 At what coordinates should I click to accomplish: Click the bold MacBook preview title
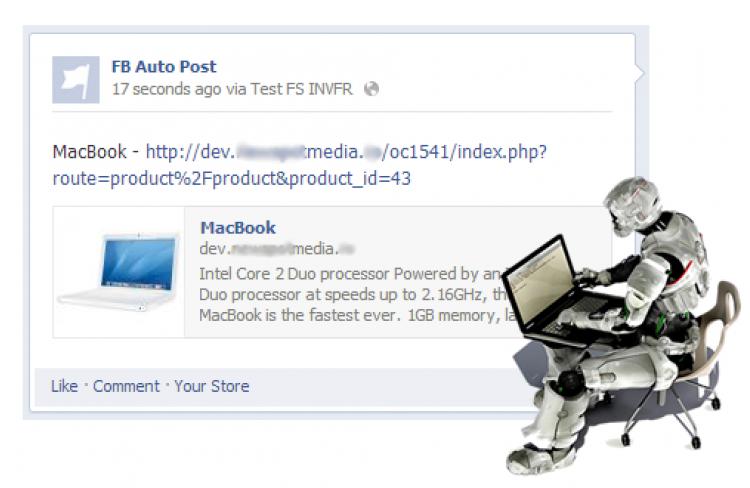click(x=238, y=228)
